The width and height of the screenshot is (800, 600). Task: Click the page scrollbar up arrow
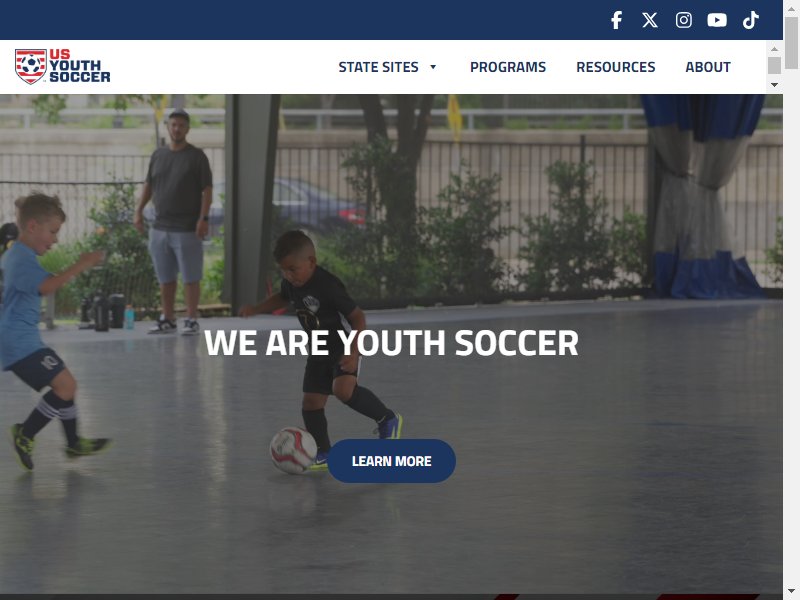[791, 8]
